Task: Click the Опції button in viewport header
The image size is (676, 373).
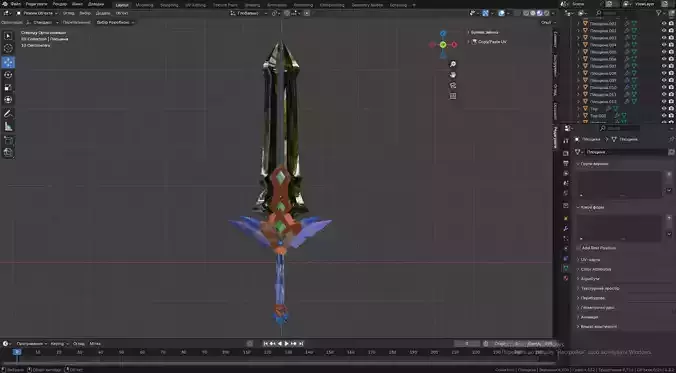Action: (547, 22)
